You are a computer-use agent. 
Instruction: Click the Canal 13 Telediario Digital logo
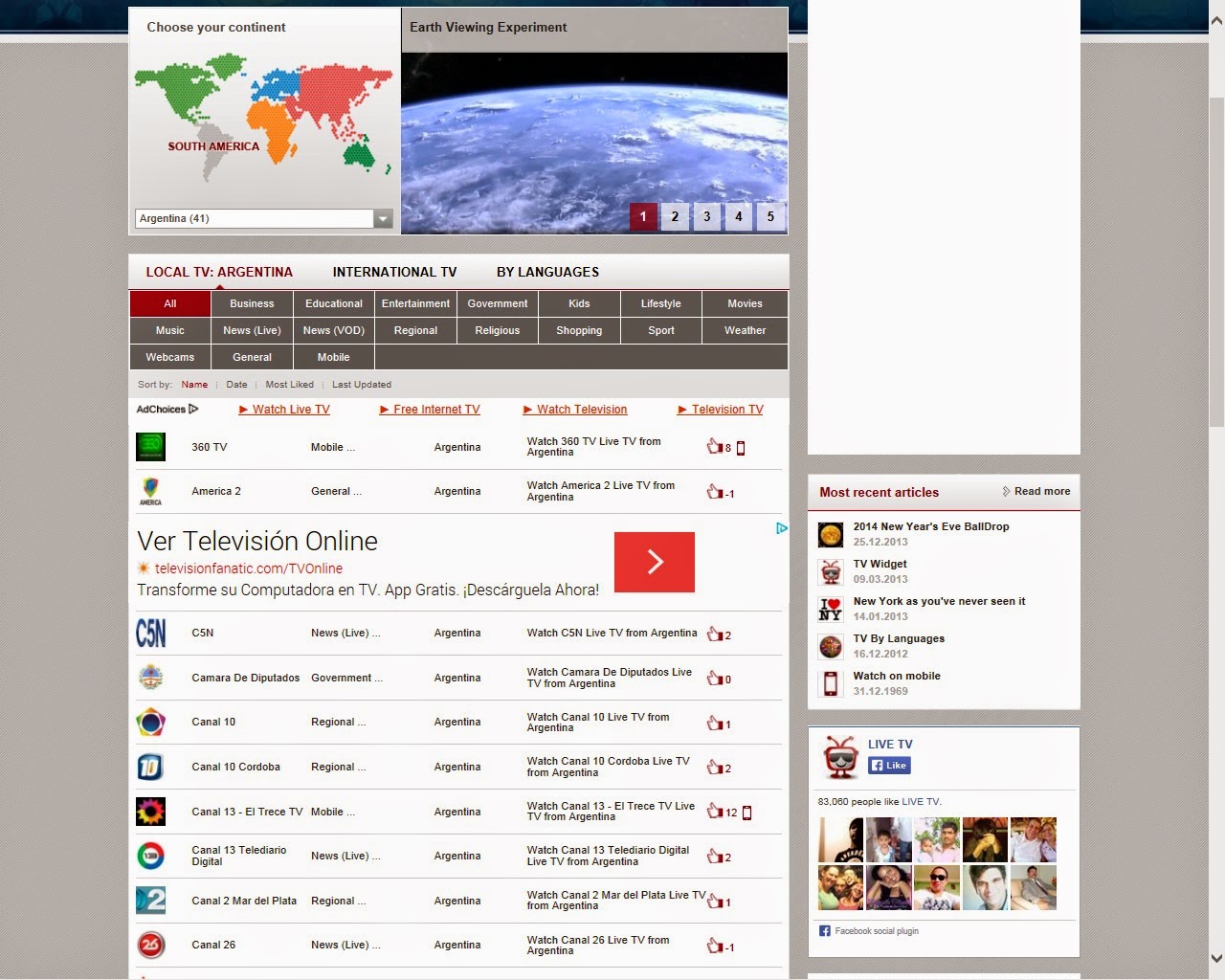pos(150,856)
